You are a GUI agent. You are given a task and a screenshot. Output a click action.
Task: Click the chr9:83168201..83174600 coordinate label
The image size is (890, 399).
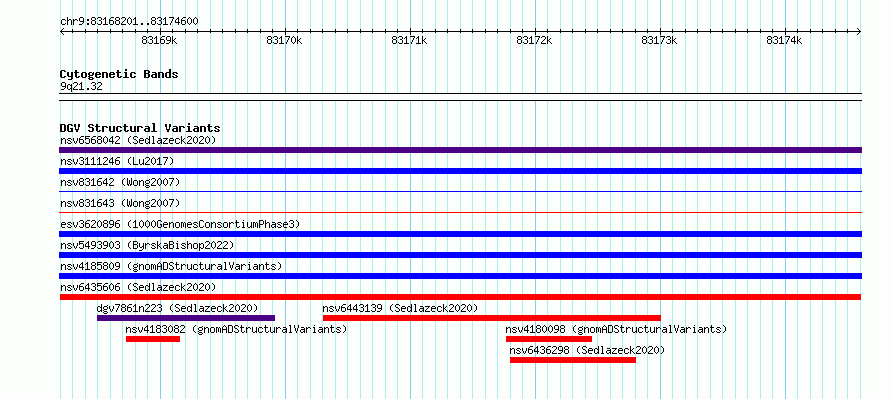pyautogui.click(x=129, y=22)
